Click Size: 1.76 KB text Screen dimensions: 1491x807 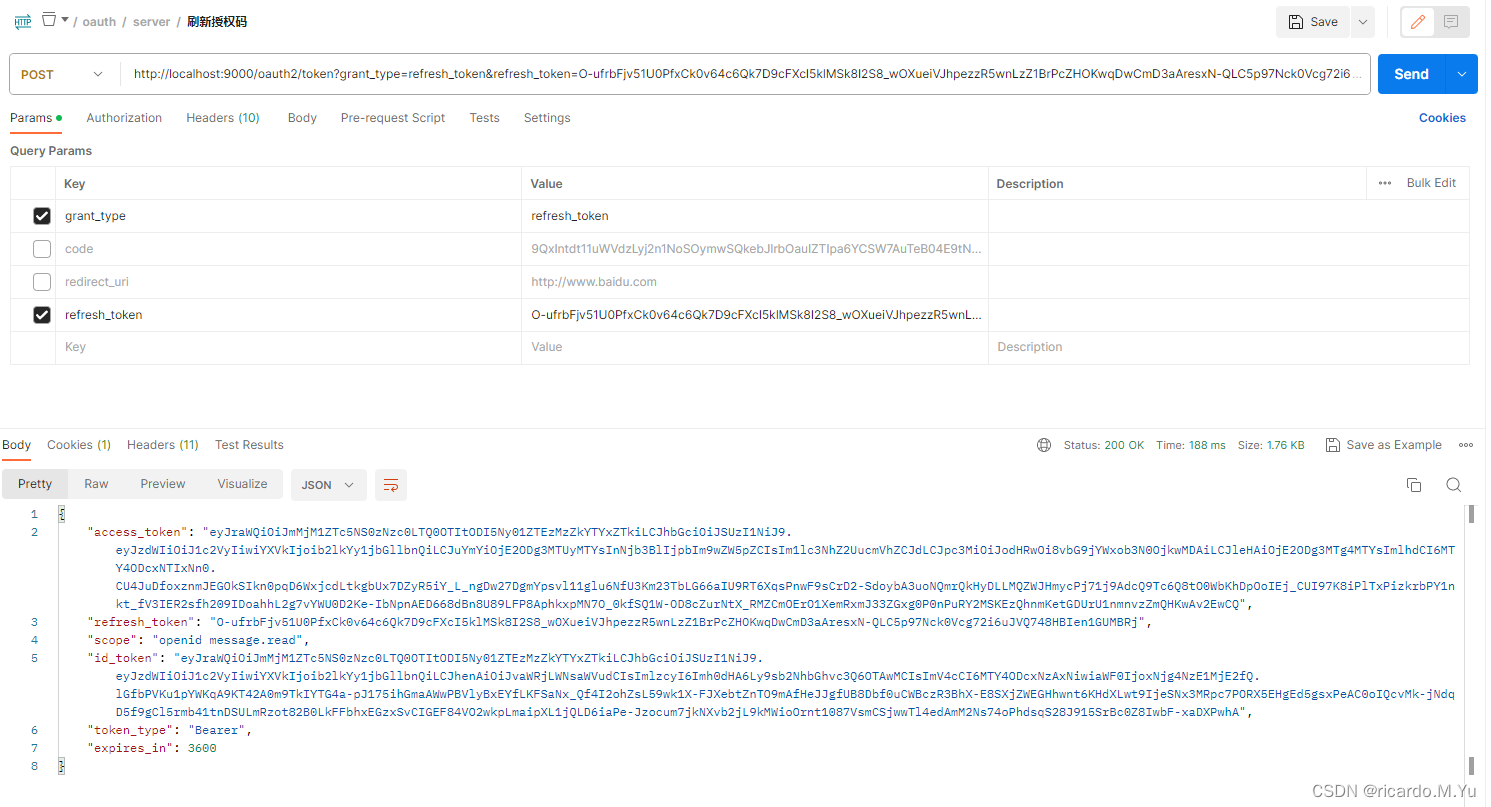tap(1271, 445)
